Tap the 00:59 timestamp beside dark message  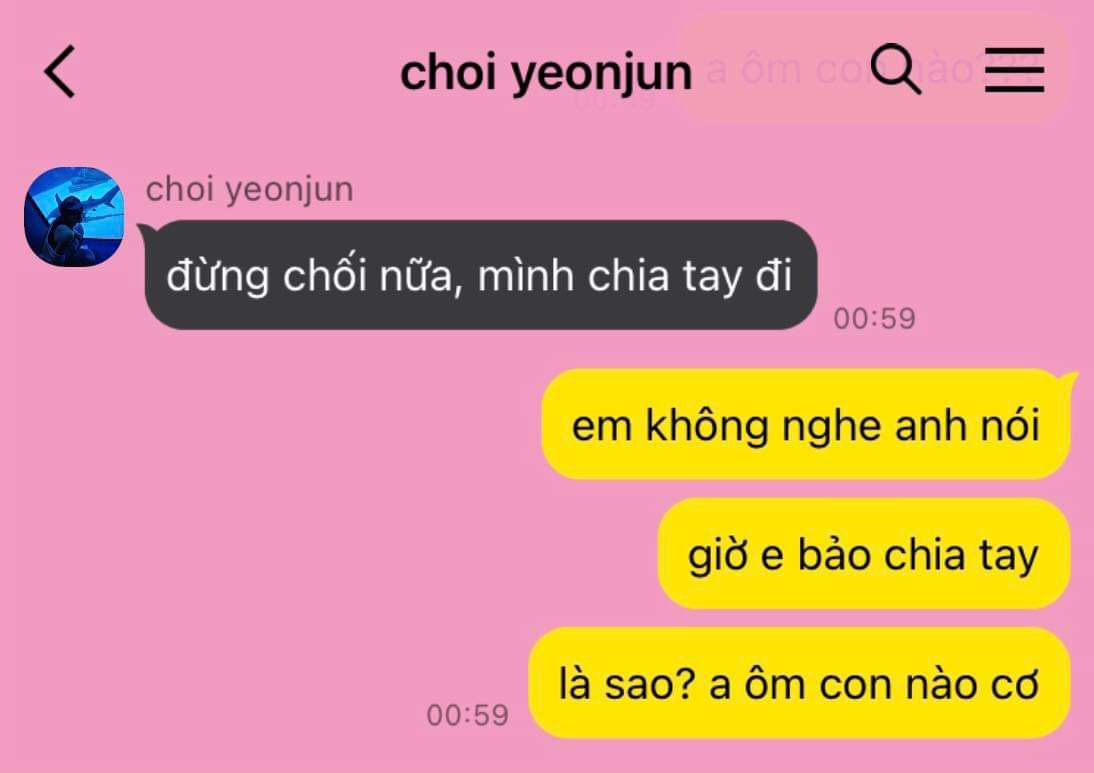[874, 318]
